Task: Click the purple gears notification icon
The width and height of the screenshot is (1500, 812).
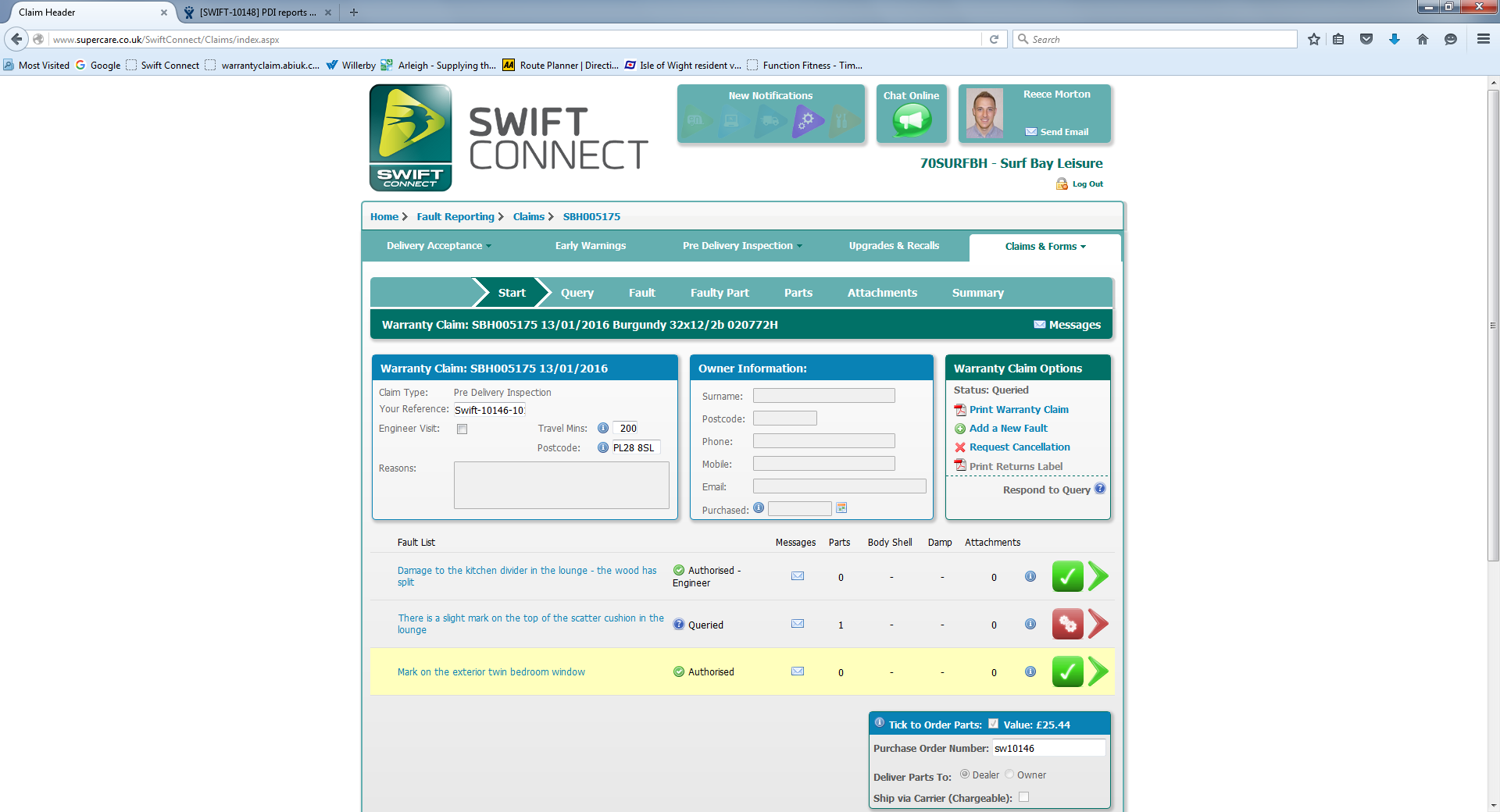Action: coord(808,121)
